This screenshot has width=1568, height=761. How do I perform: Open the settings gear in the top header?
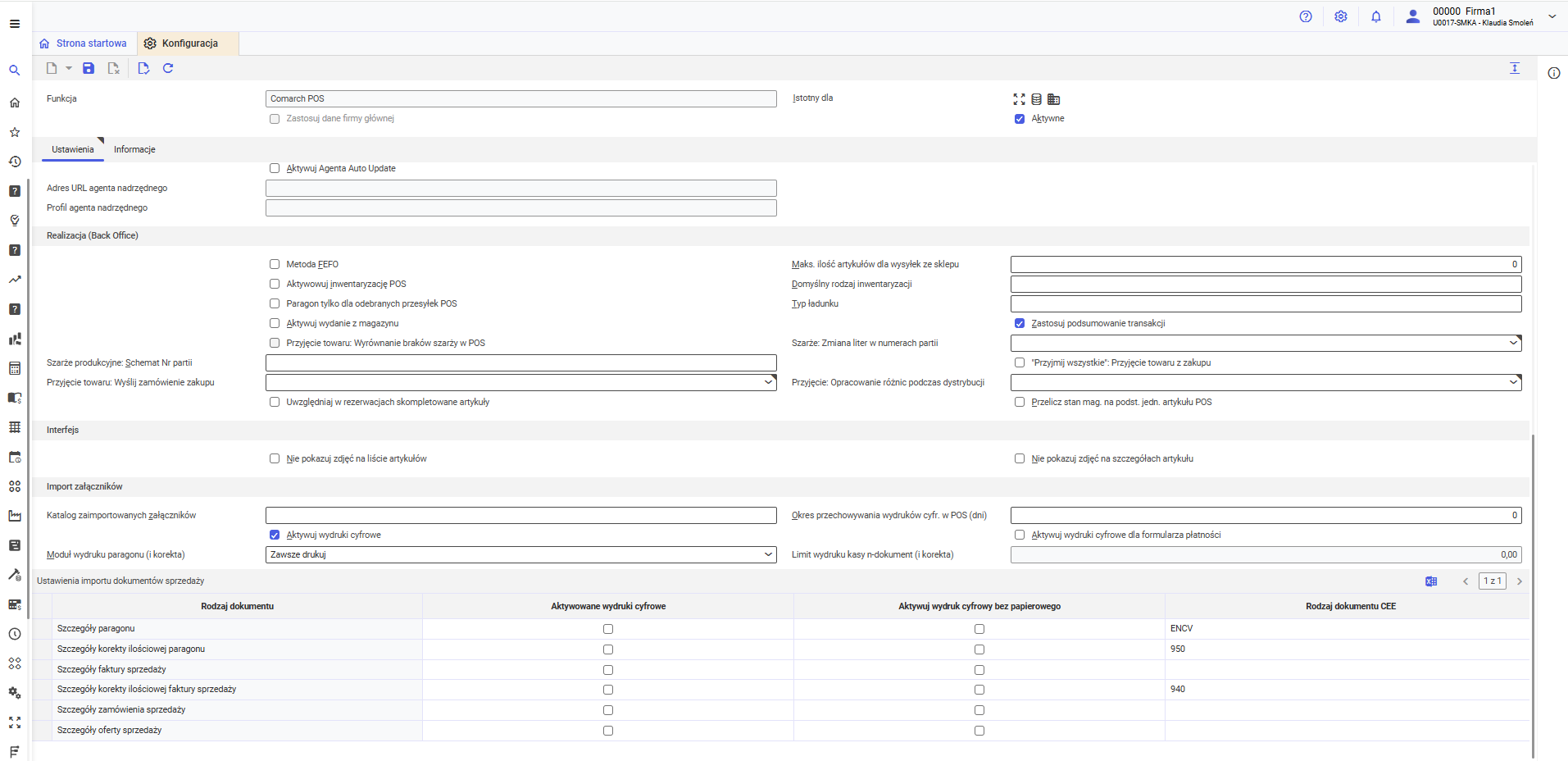coord(1341,16)
